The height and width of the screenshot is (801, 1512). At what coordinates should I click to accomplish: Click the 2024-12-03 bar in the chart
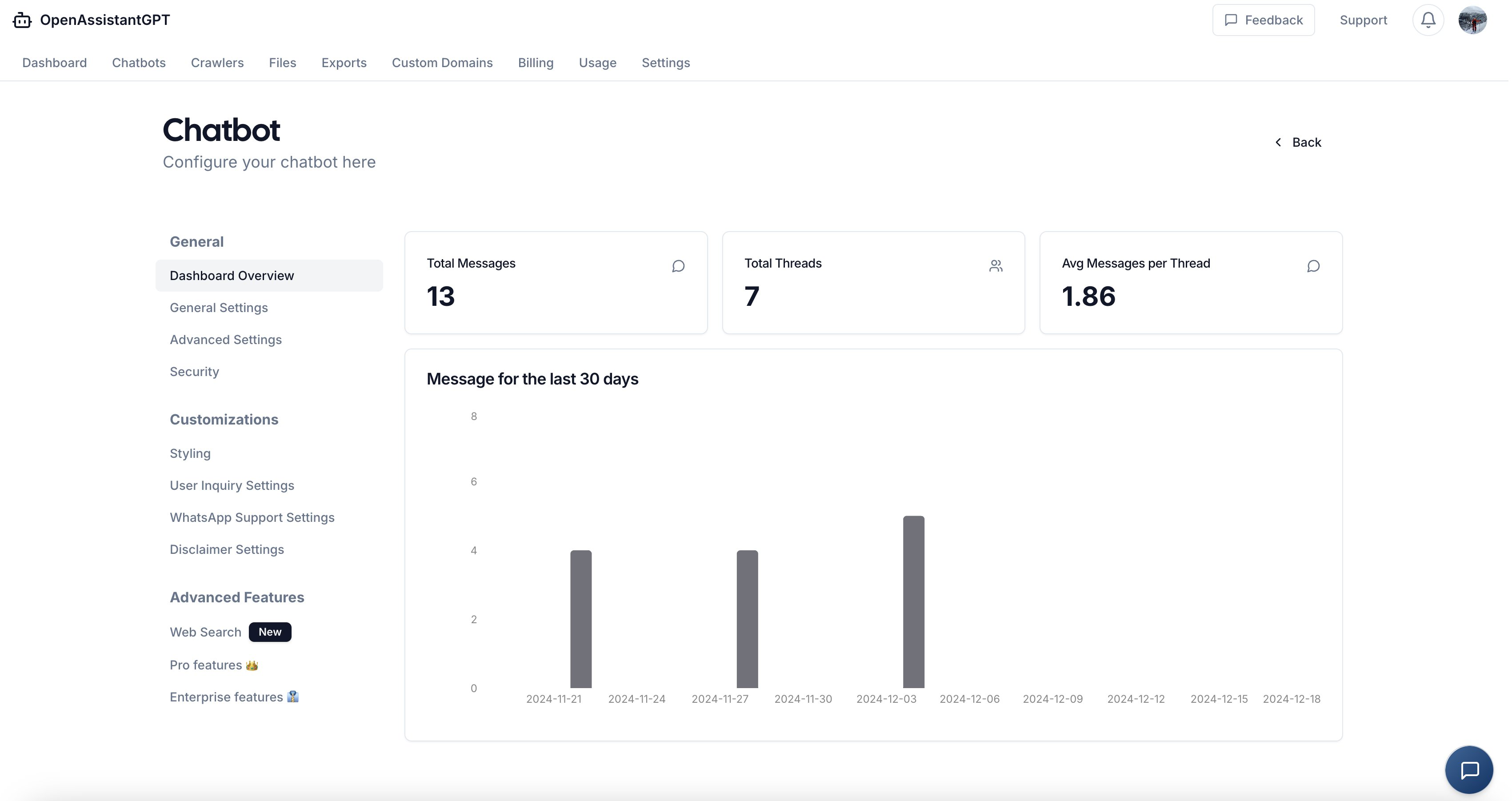(913, 602)
